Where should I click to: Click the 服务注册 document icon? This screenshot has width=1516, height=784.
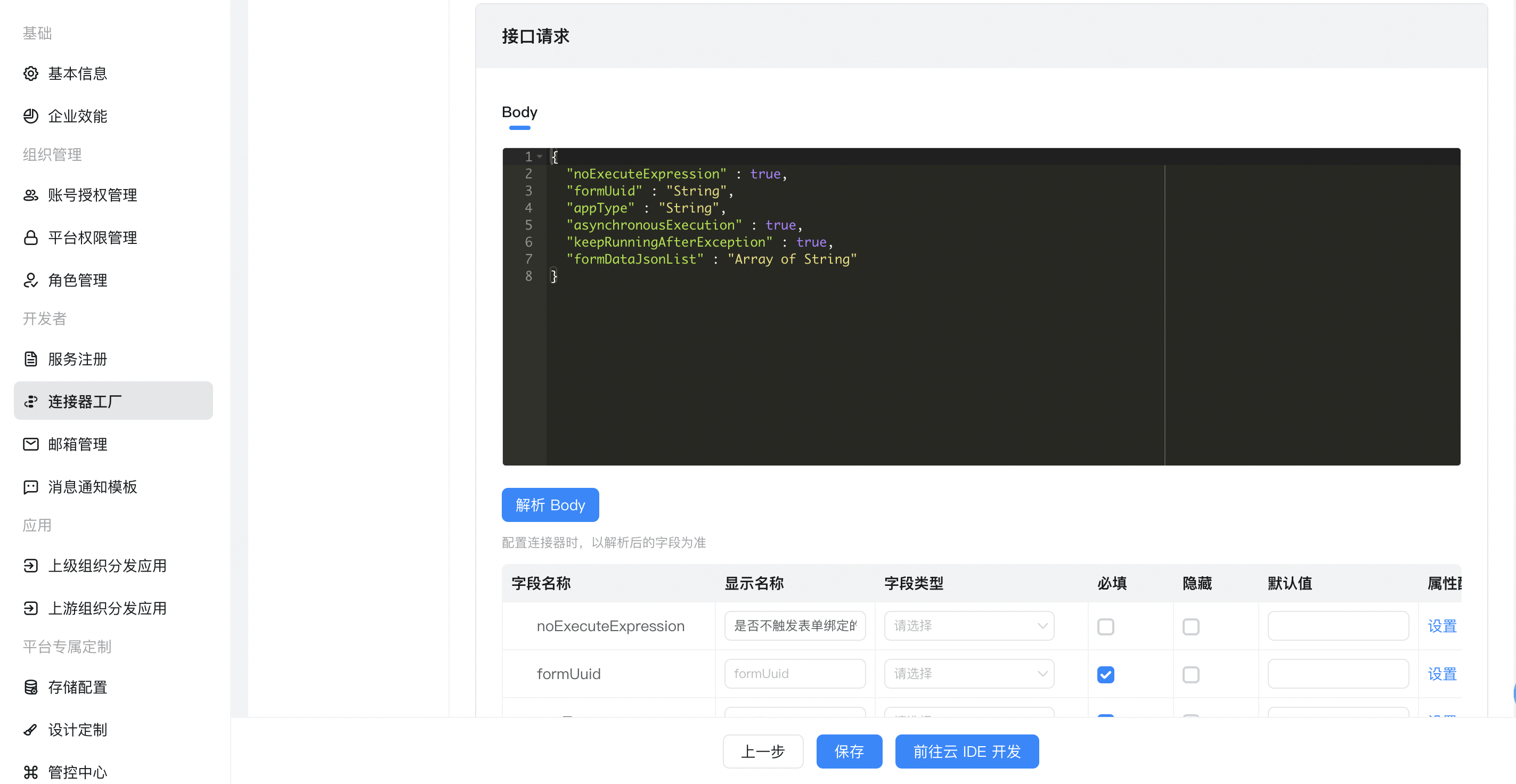click(30, 359)
